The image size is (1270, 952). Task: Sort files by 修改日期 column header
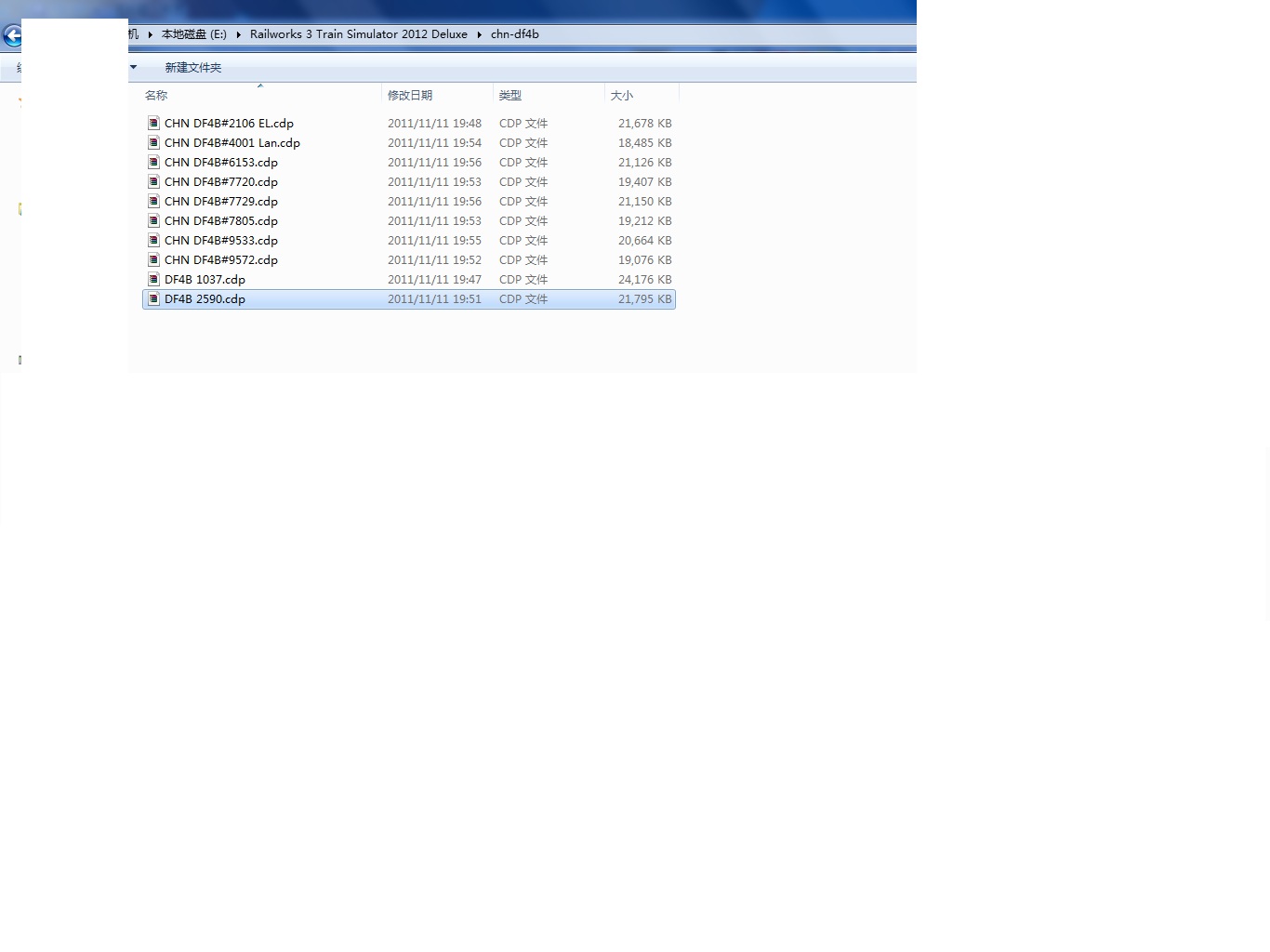click(409, 95)
